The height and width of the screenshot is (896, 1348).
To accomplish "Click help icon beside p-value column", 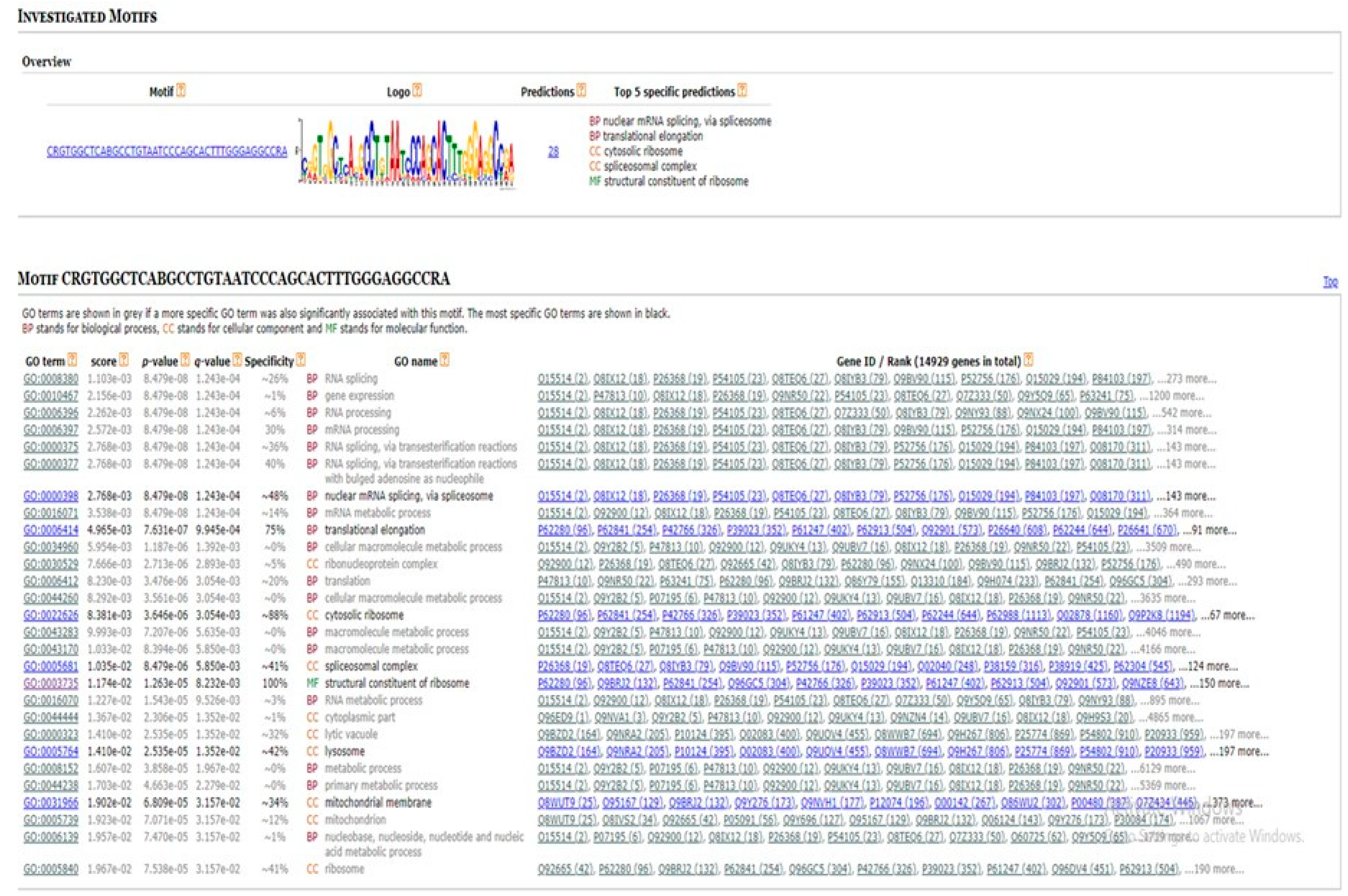I will (185, 360).
